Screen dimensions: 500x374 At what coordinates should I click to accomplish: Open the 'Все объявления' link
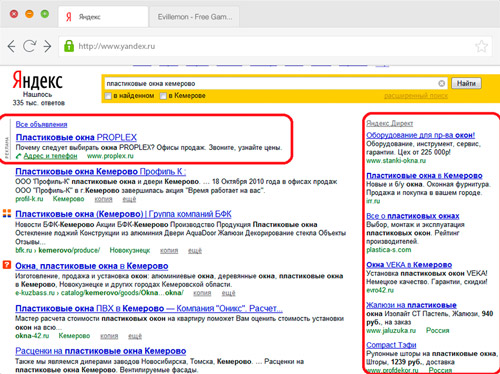[x=41, y=124]
